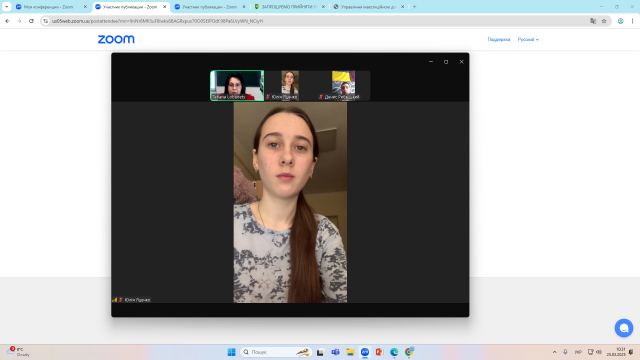Open File Explorer from the taskbar

350,352
